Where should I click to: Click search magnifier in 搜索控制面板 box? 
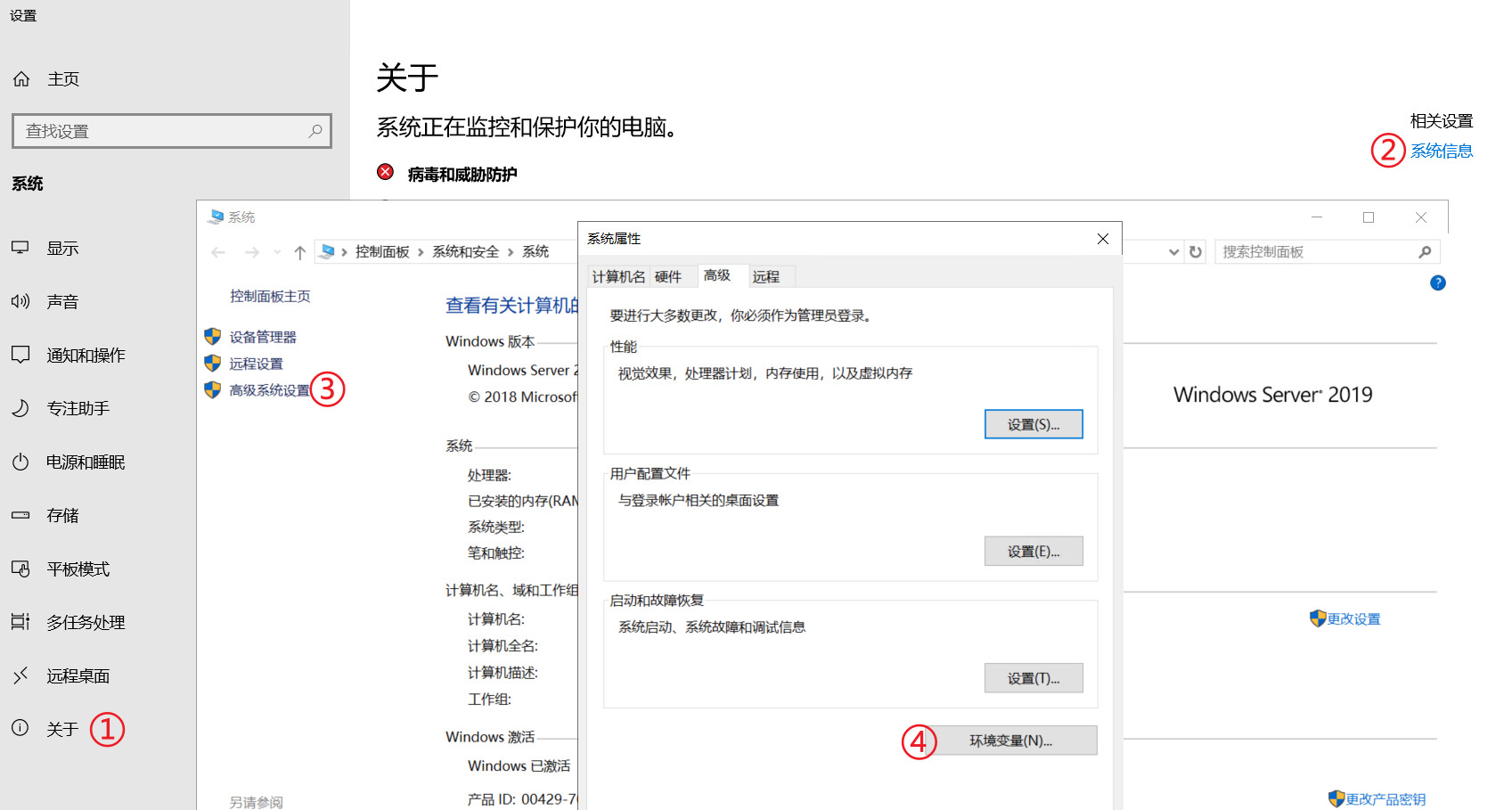point(1425,252)
